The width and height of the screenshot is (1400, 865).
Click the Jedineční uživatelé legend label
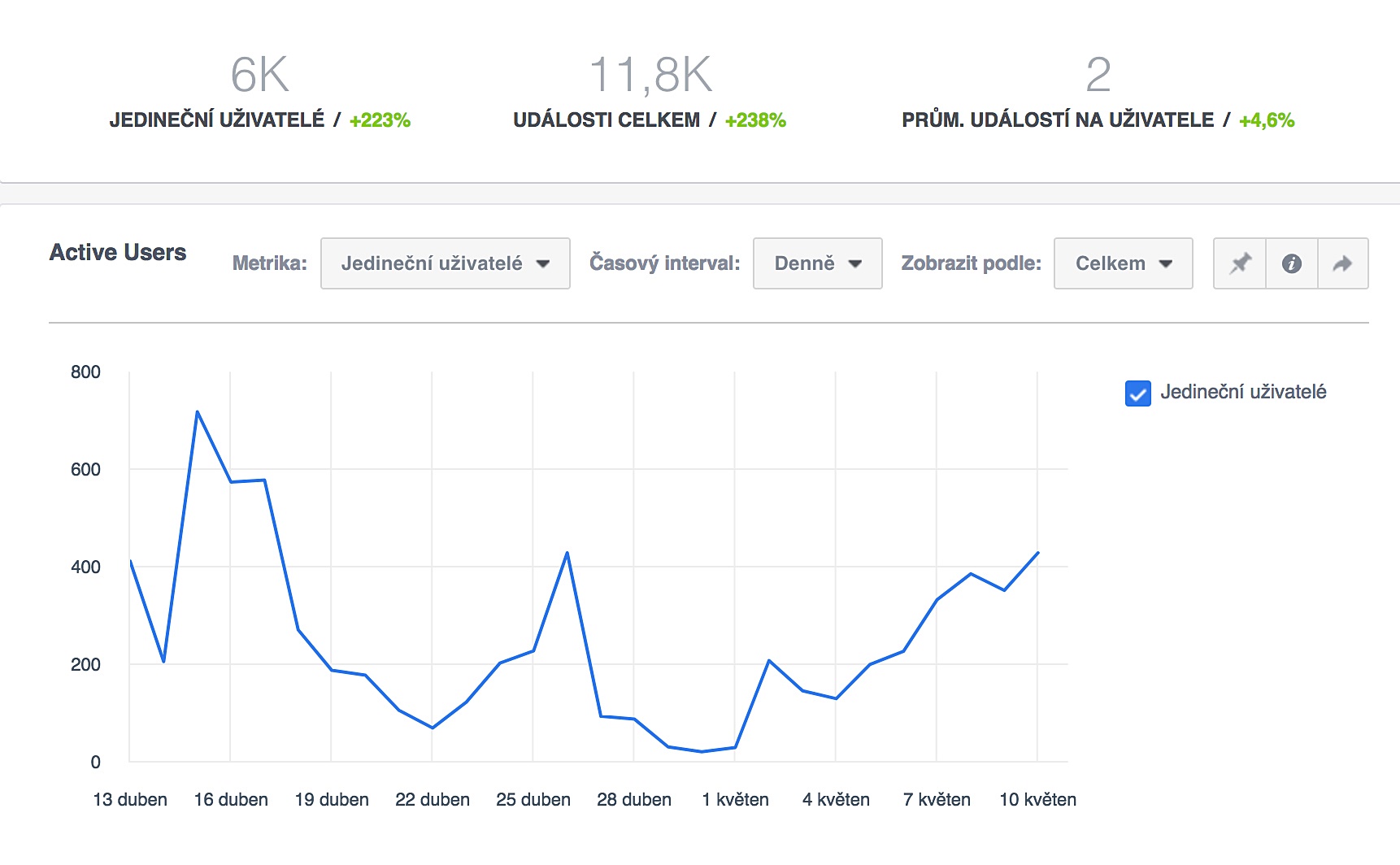[x=1243, y=392]
